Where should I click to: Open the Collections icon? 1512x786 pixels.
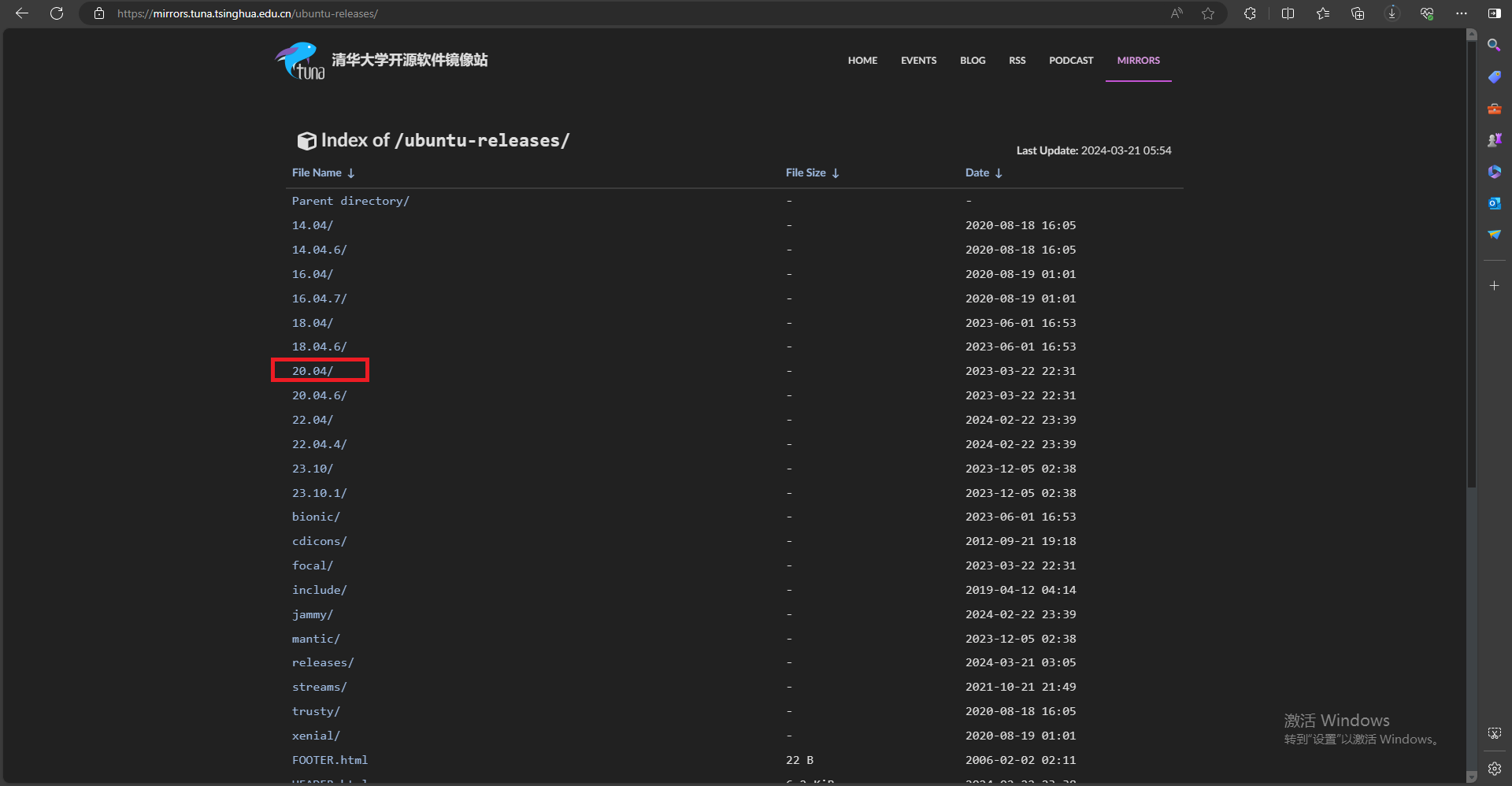point(1358,13)
